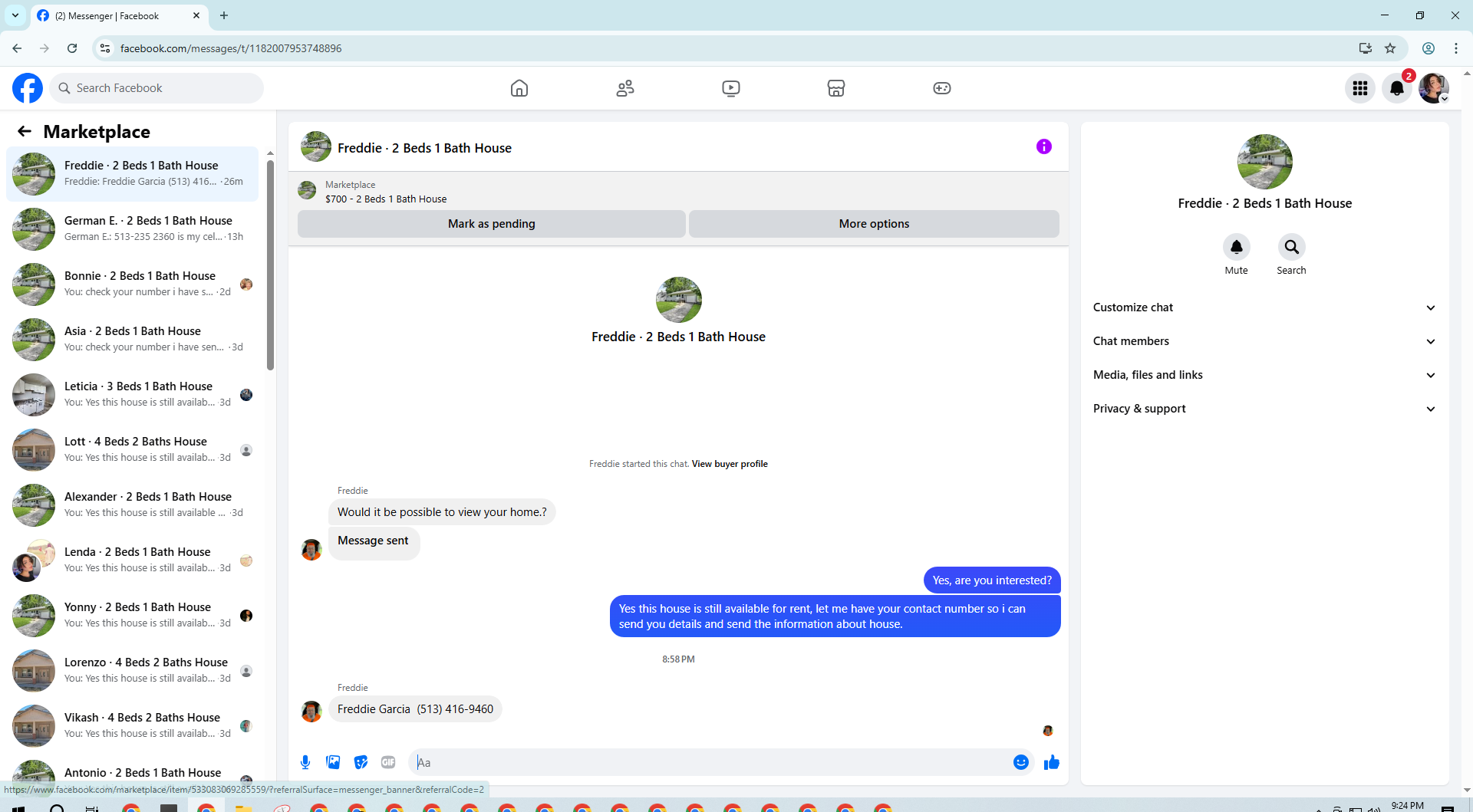The height and width of the screenshot is (812, 1473).
Task: Open Windows taskbar search
Action: [57, 807]
